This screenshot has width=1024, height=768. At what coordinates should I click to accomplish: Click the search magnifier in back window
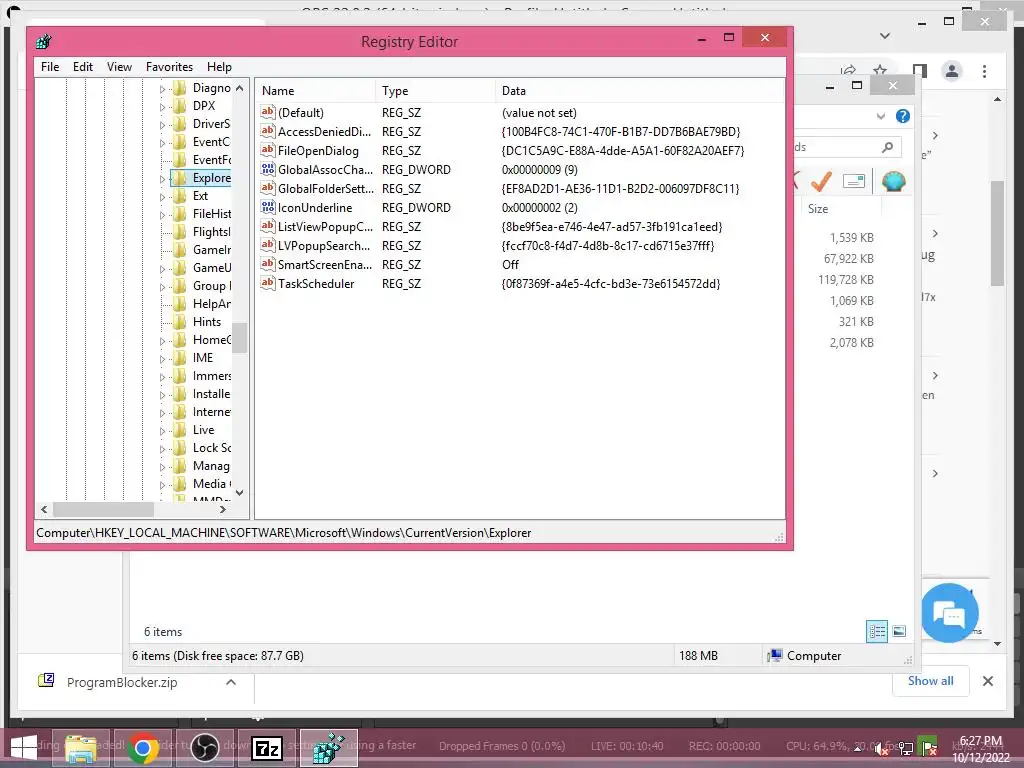(x=887, y=147)
